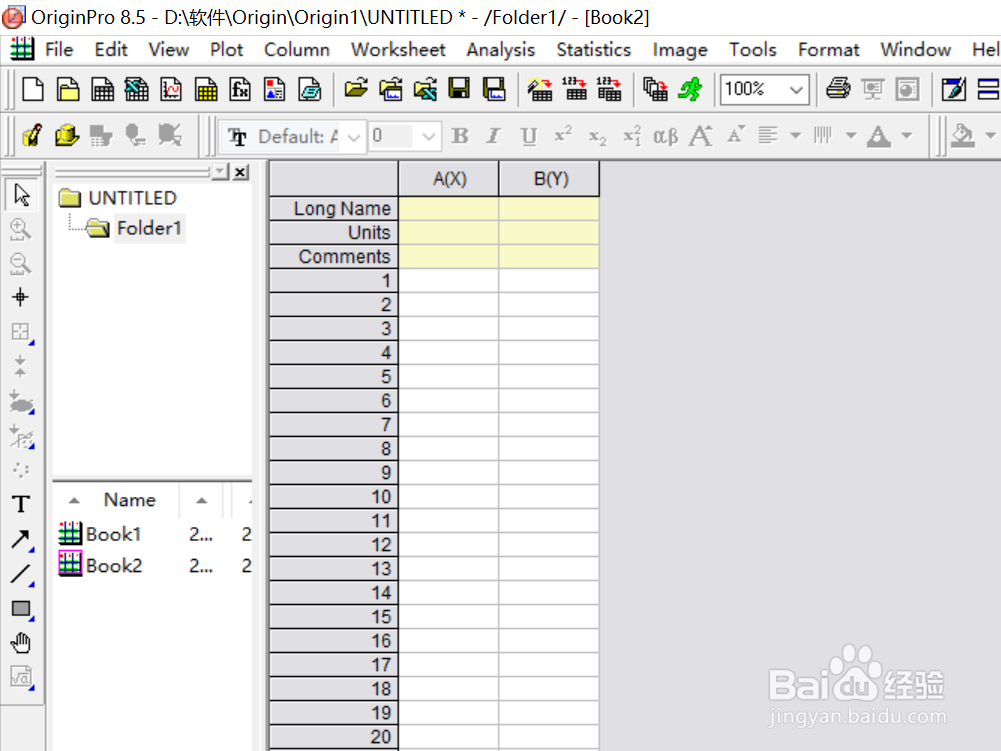Image resolution: width=1001 pixels, height=751 pixels.
Task: Click the New Excel toolbar icon
Action: click(x=137, y=89)
